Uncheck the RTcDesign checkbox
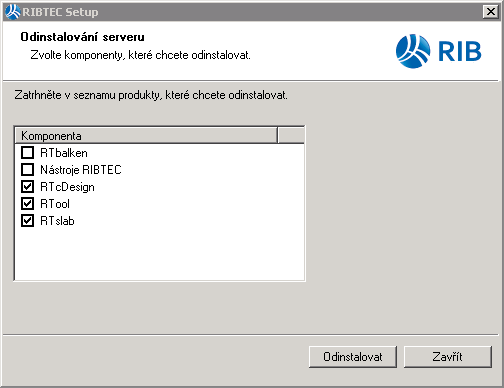The image size is (504, 388). (x=27, y=187)
